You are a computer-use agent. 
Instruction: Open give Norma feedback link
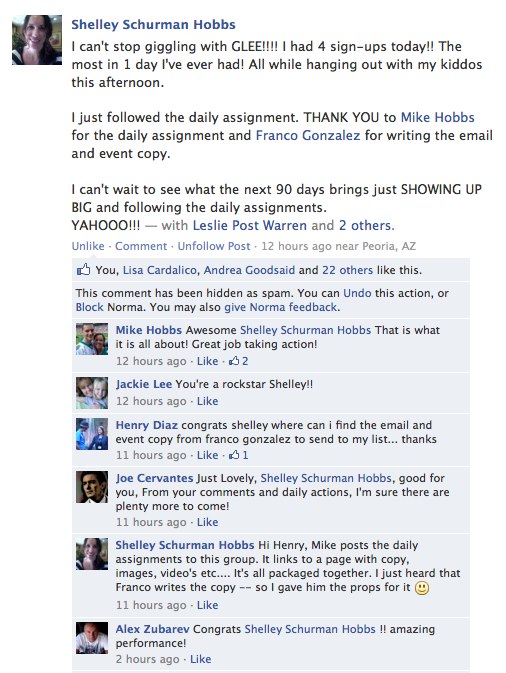pyautogui.click(x=281, y=307)
